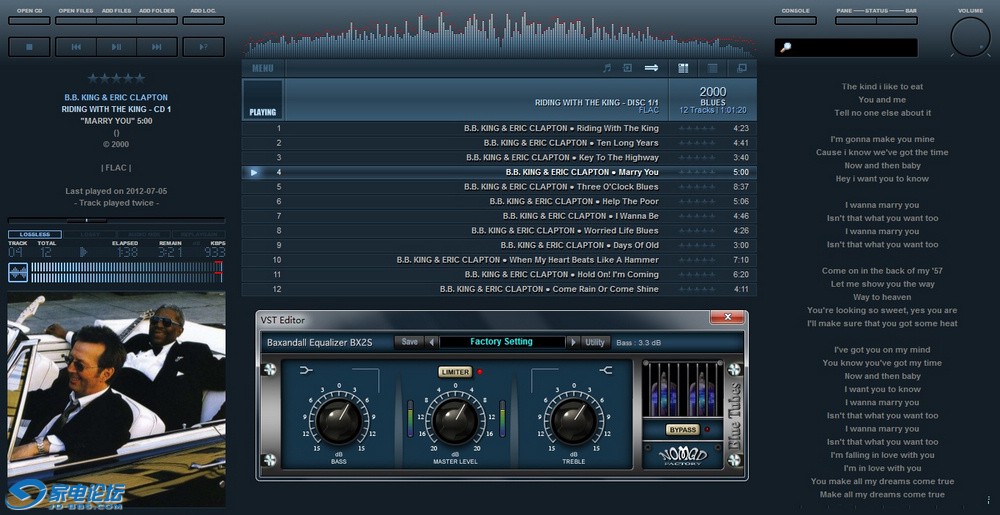Click the REMAIN time readout 3:21
The width and height of the screenshot is (1000, 515).
coord(170,252)
